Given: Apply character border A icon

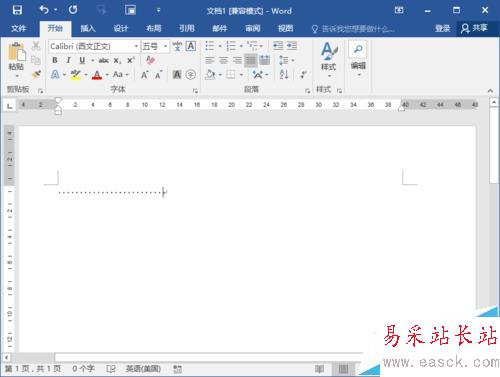Looking at the screenshot, I should tap(191, 46).
